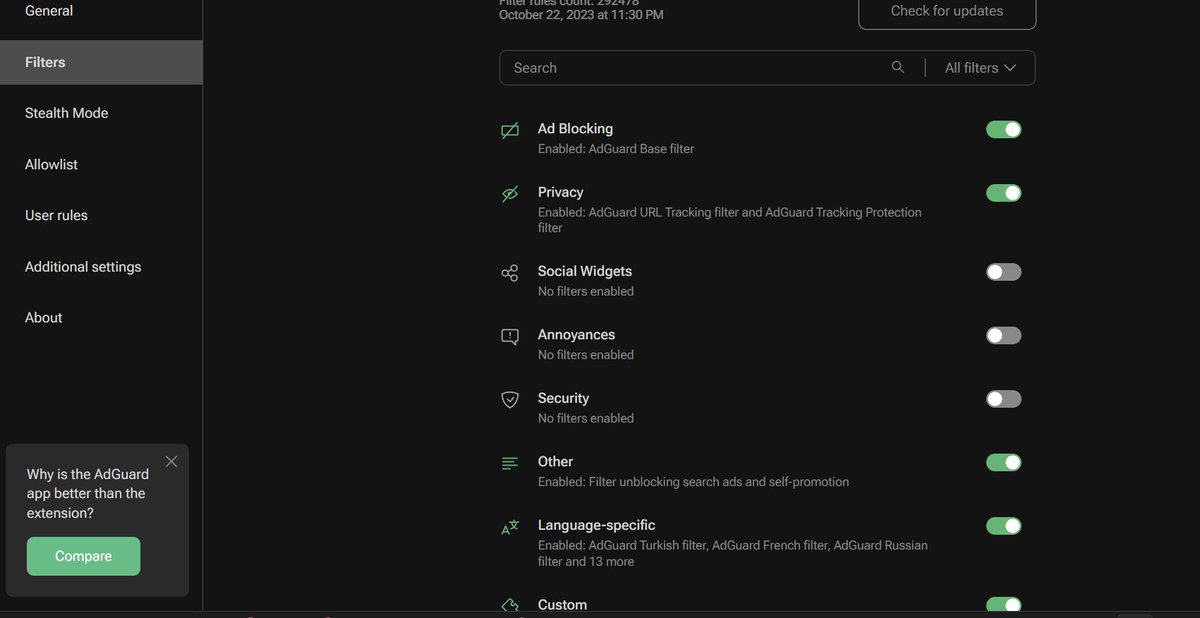Screen dimensions: 1200x618
Task: Click the green Compare button
Action: coord(83,556)
